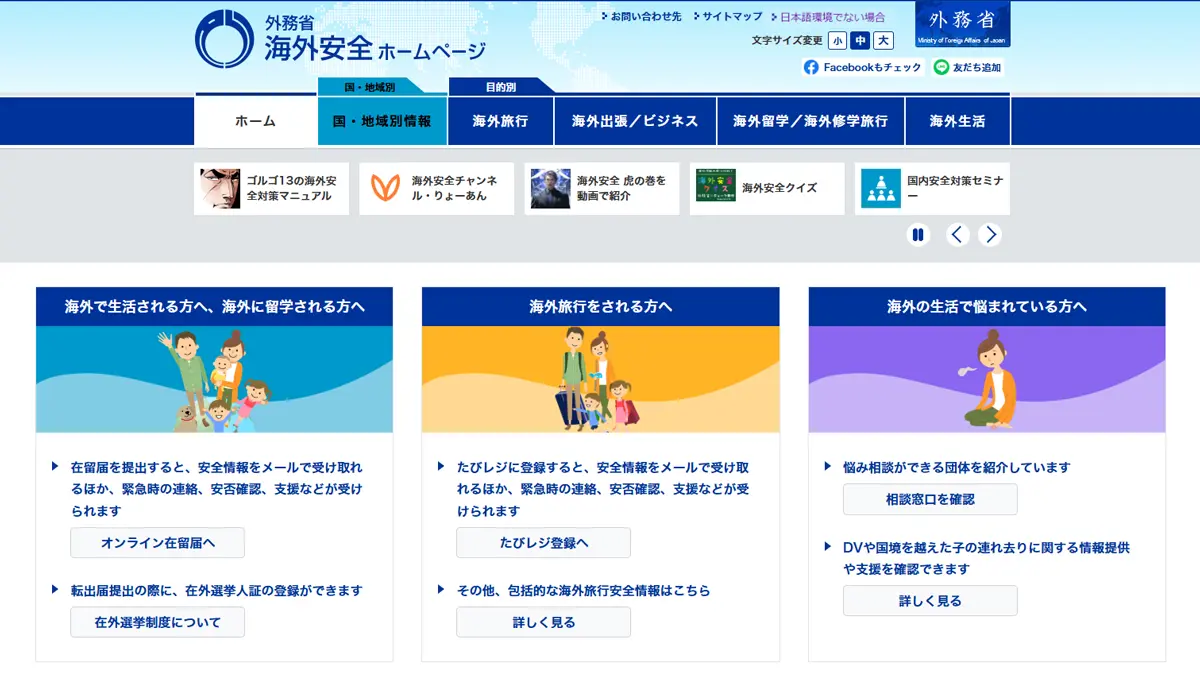1200x684 pixels.
Task: Advance the carousel with next arrow
Action: coord(990,235)
